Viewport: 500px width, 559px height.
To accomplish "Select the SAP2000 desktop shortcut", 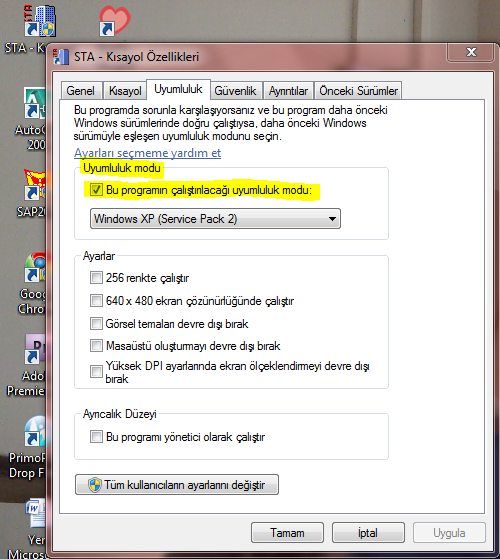I will coord(35,185).
